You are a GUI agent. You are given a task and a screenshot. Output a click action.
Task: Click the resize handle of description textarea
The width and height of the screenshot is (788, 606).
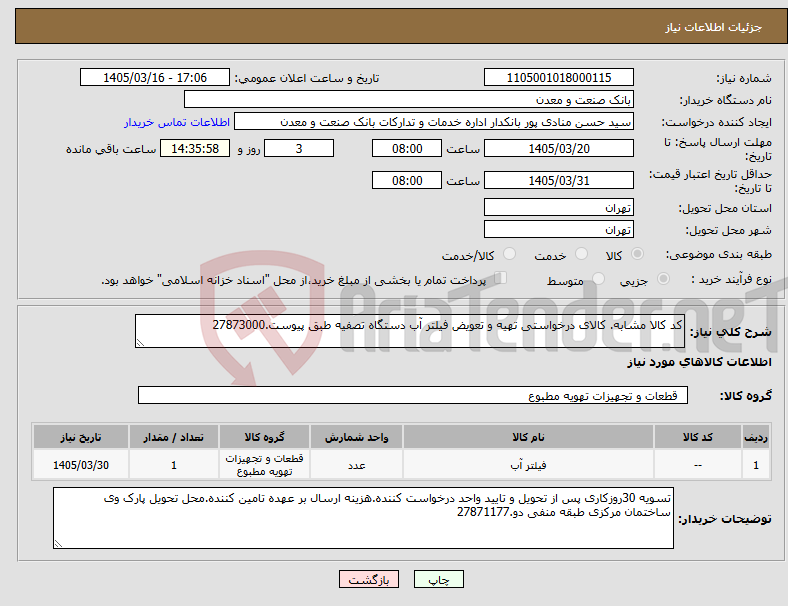pyautogui.click(x=140, y=343)
